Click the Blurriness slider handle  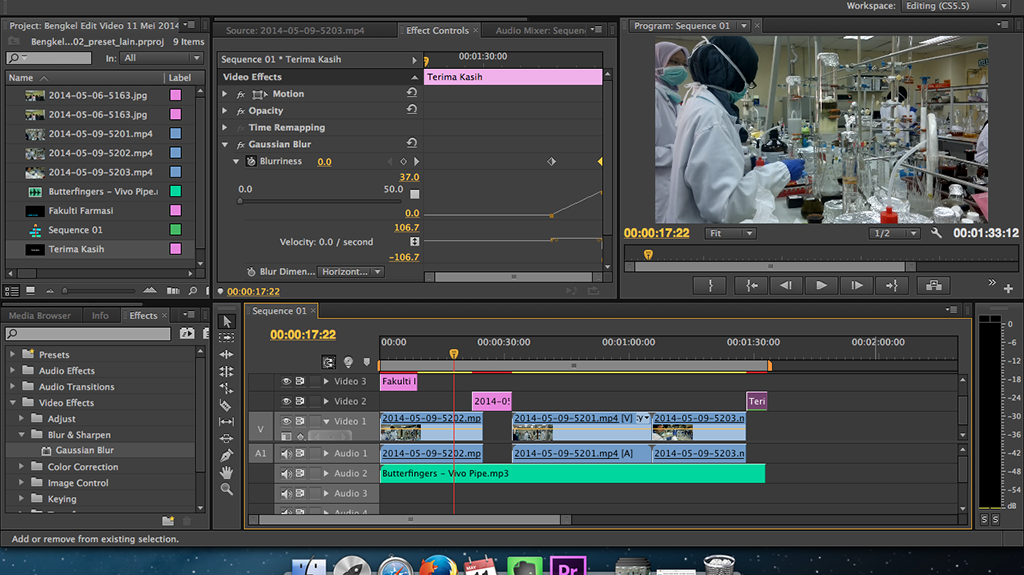(x=240, y=201)
